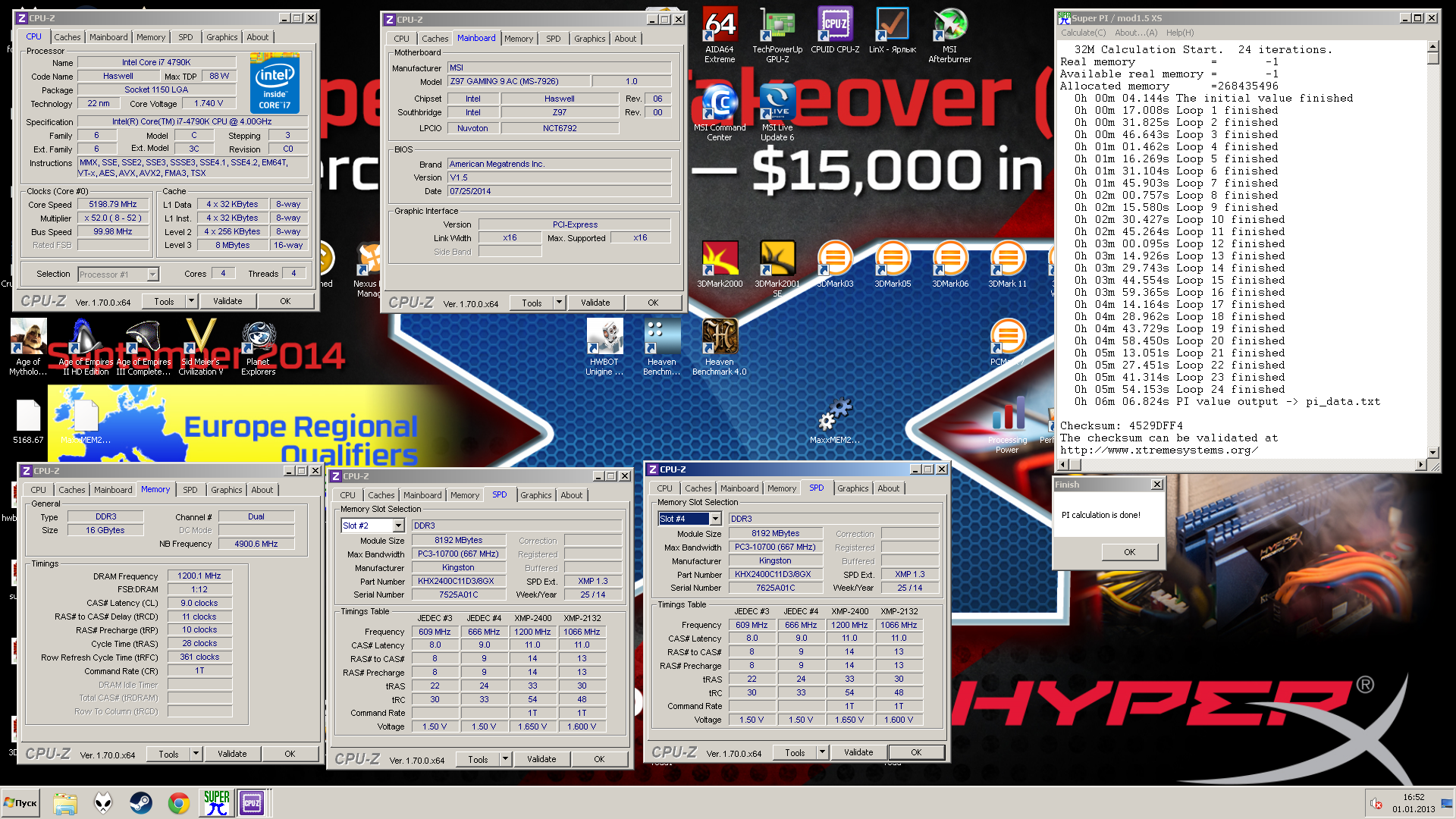
Task: Launch 3DMark06 shortcut
Action: [950, 264]
